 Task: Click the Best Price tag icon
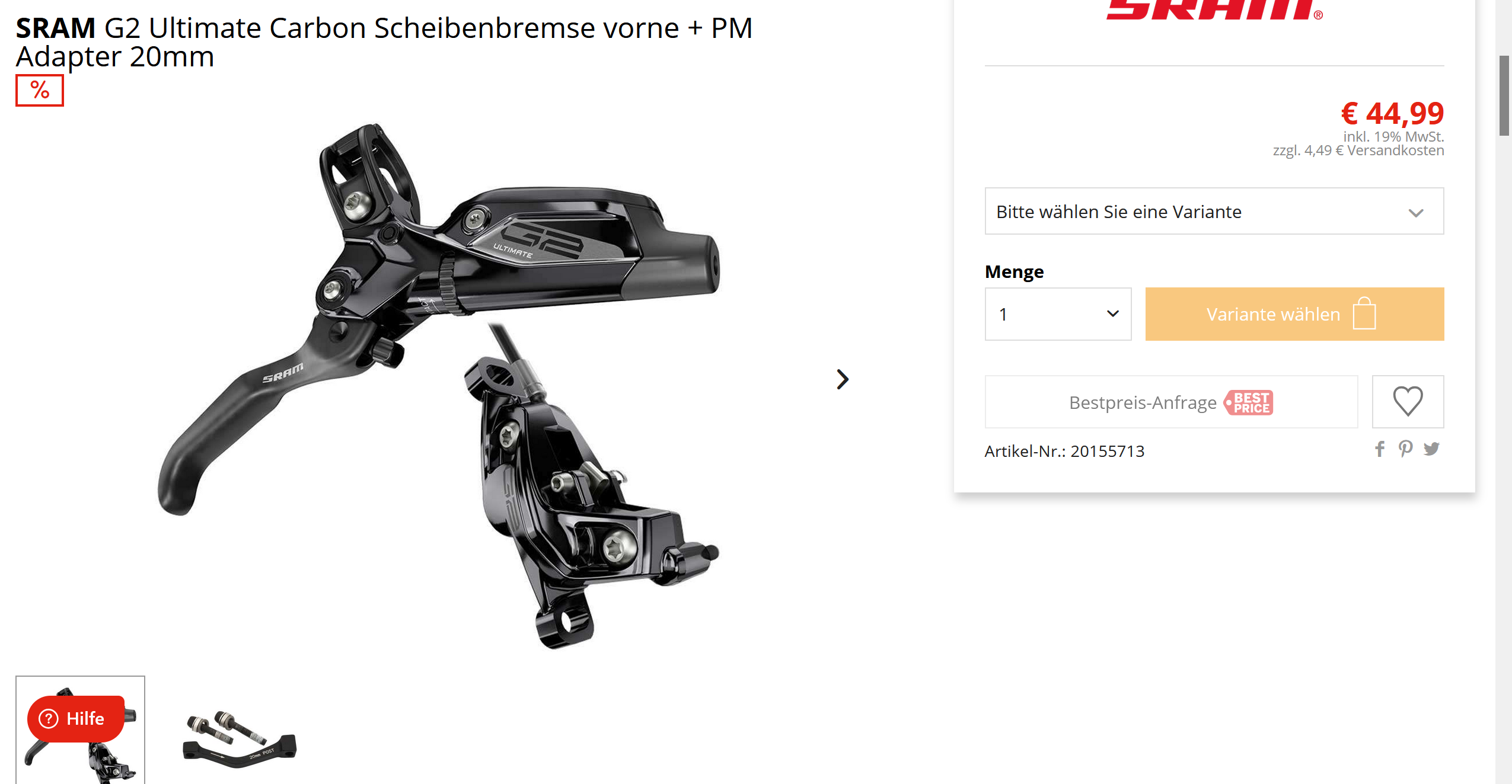(1249, 402)
